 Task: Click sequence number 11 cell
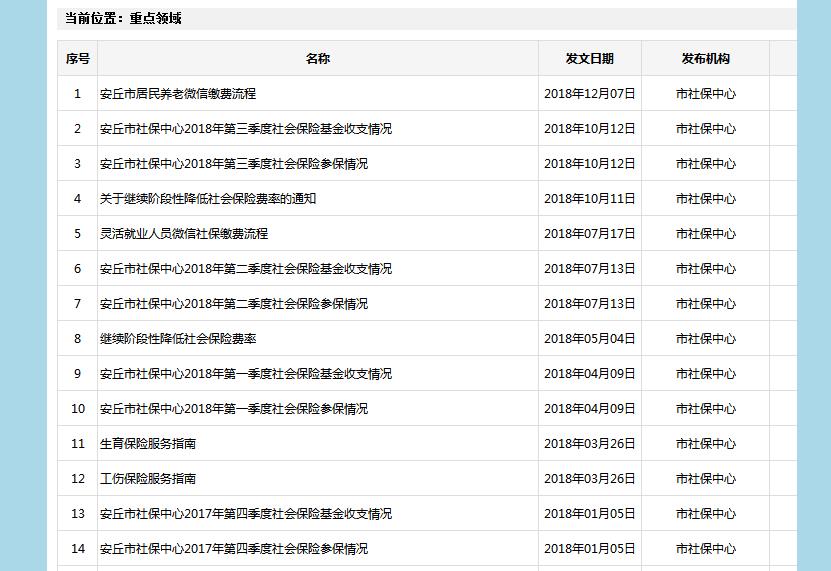tap(77, 444)
